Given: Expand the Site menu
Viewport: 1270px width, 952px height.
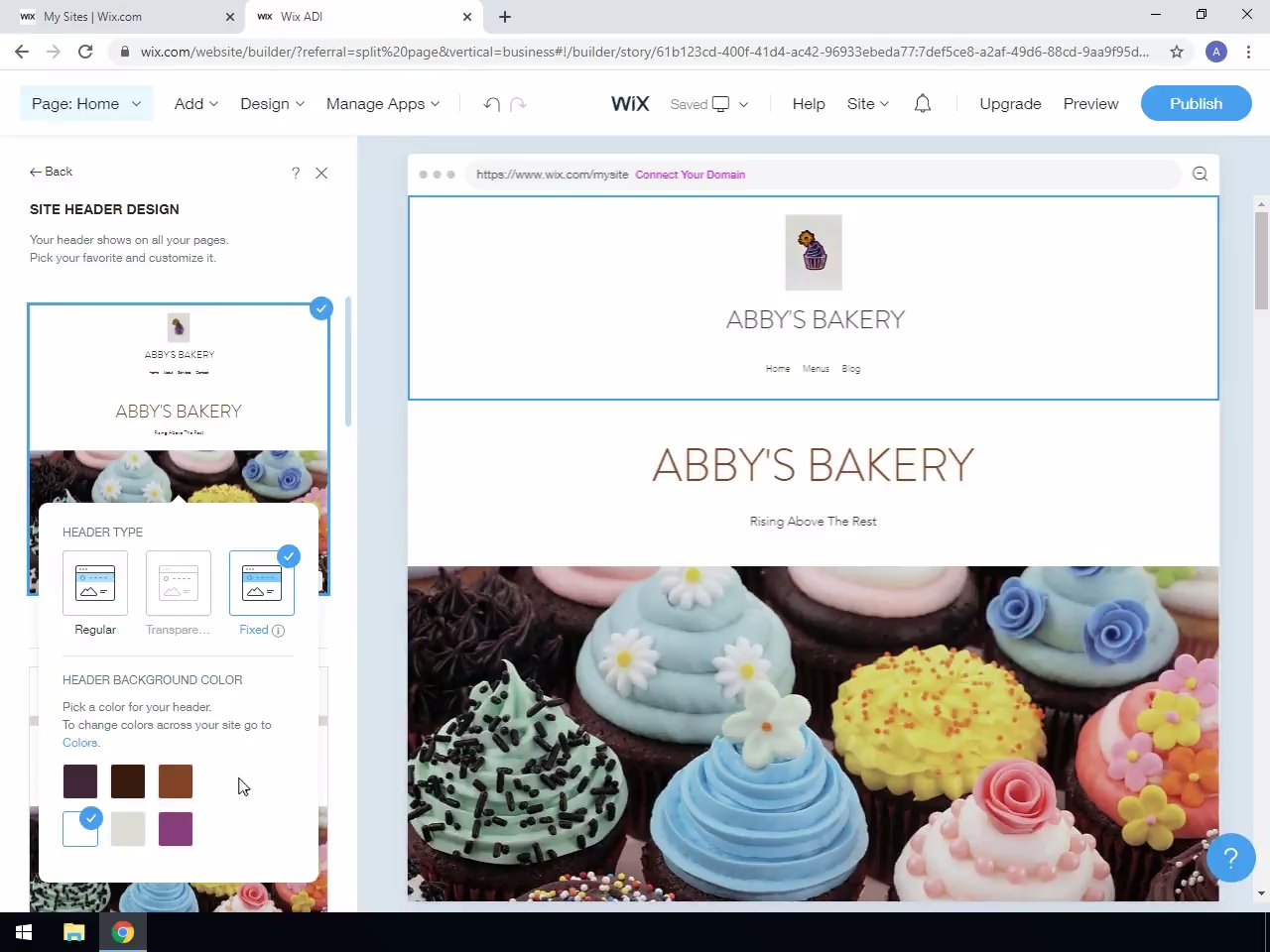Looking at the screenshot, I should (x=868, y=104).
